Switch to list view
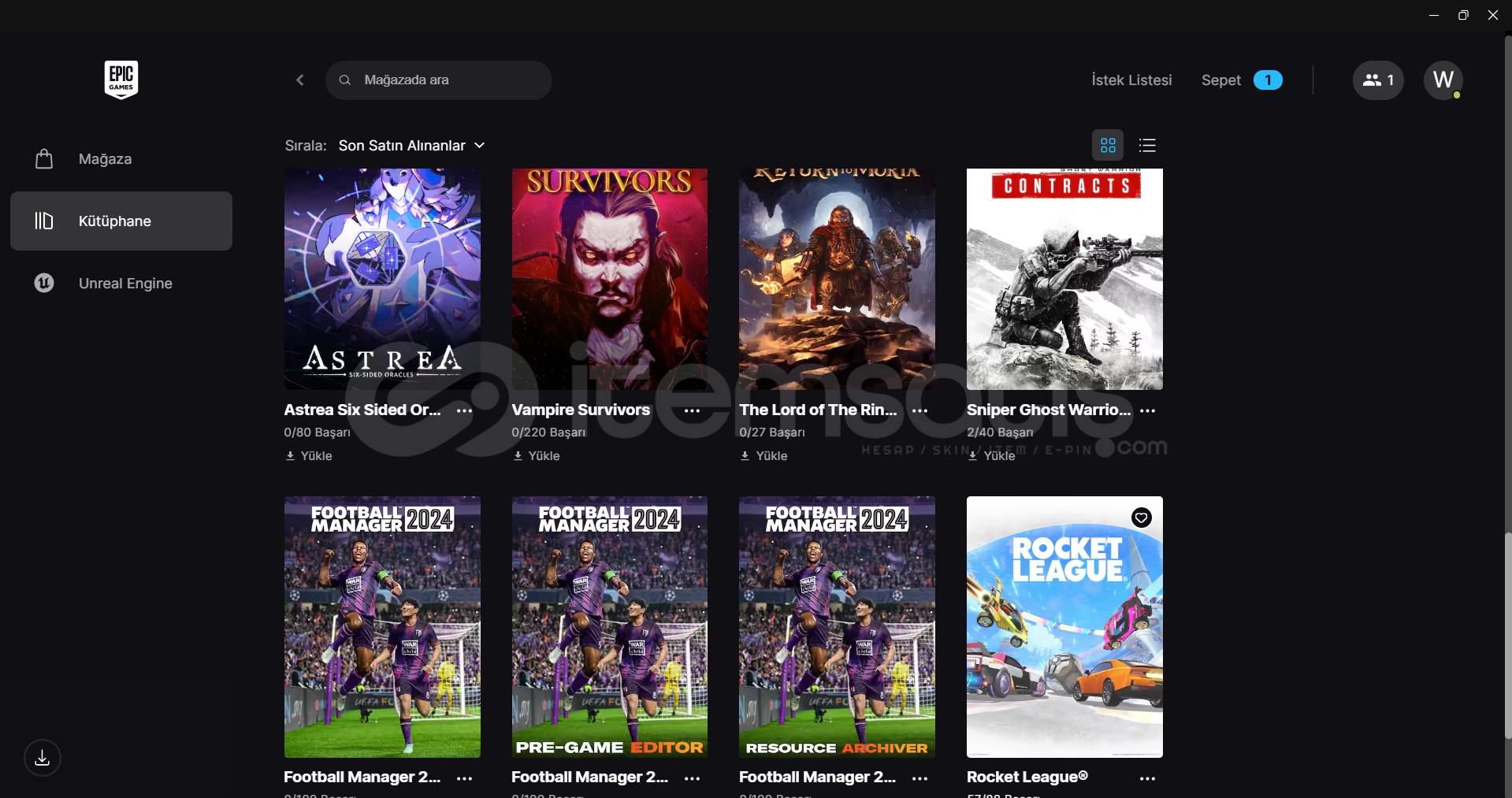The height and width of the screenshot is (798, 1512). click(x=1147, y=145)
